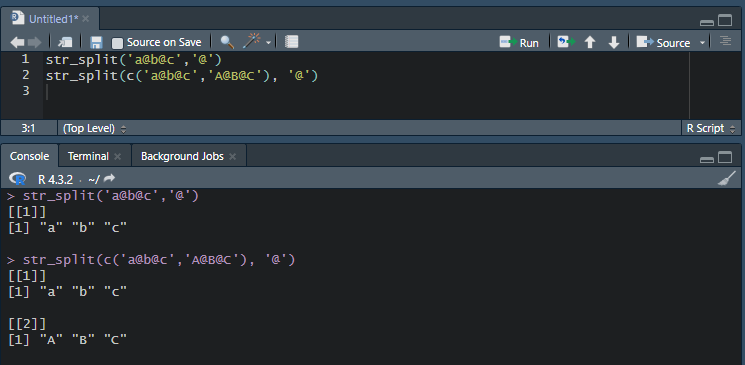Show the document in a new window
The width and height of the screenshot is (745, 365).
click(x=65, y=42)
